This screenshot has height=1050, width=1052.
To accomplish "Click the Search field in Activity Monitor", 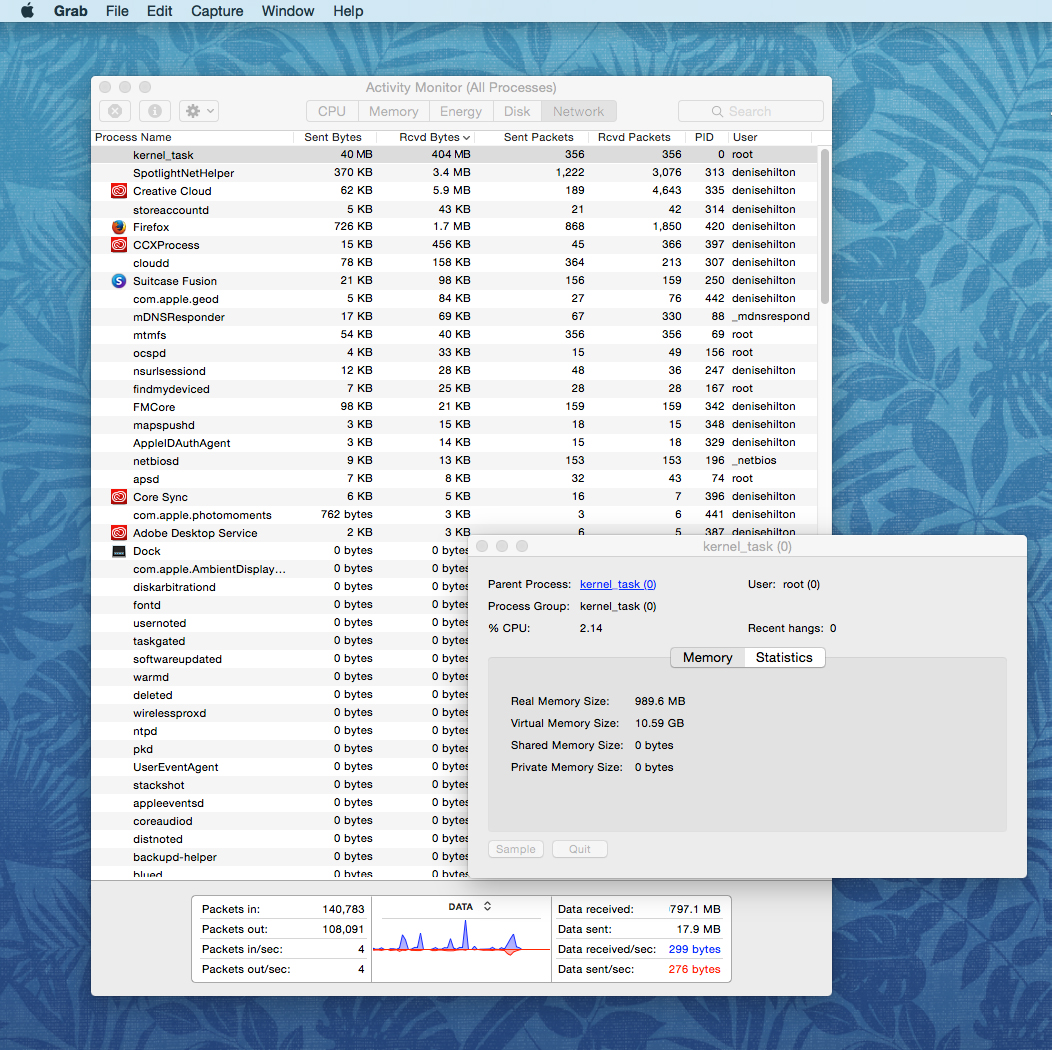I will [751, 111].
